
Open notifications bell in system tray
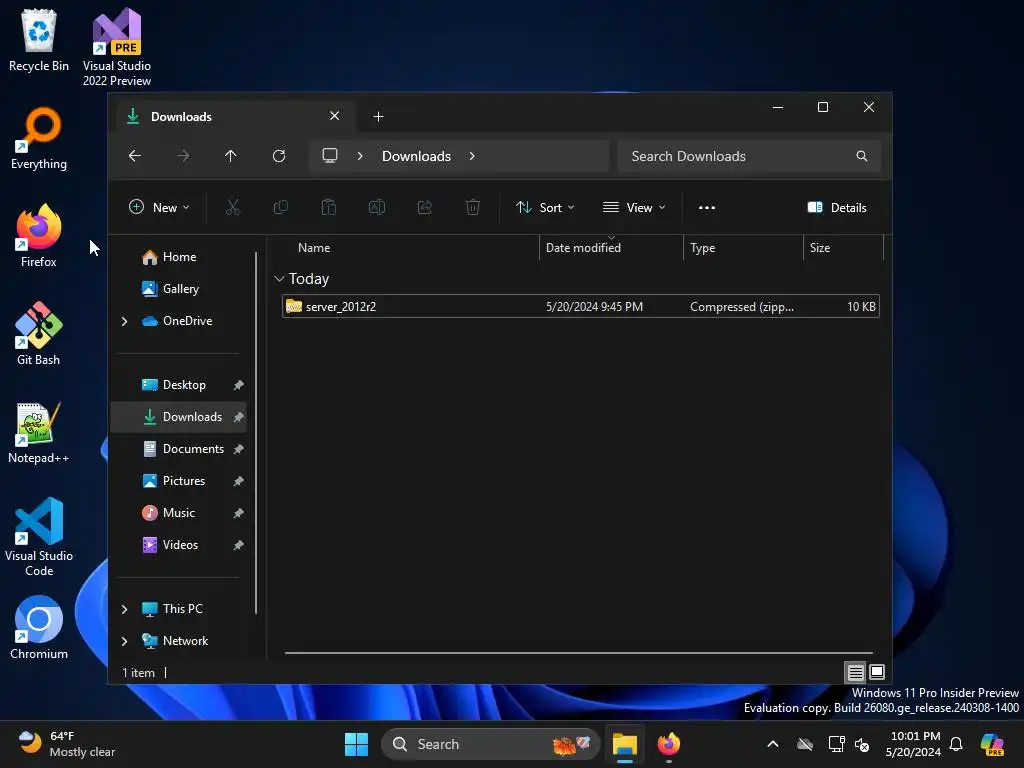point(956,744)
